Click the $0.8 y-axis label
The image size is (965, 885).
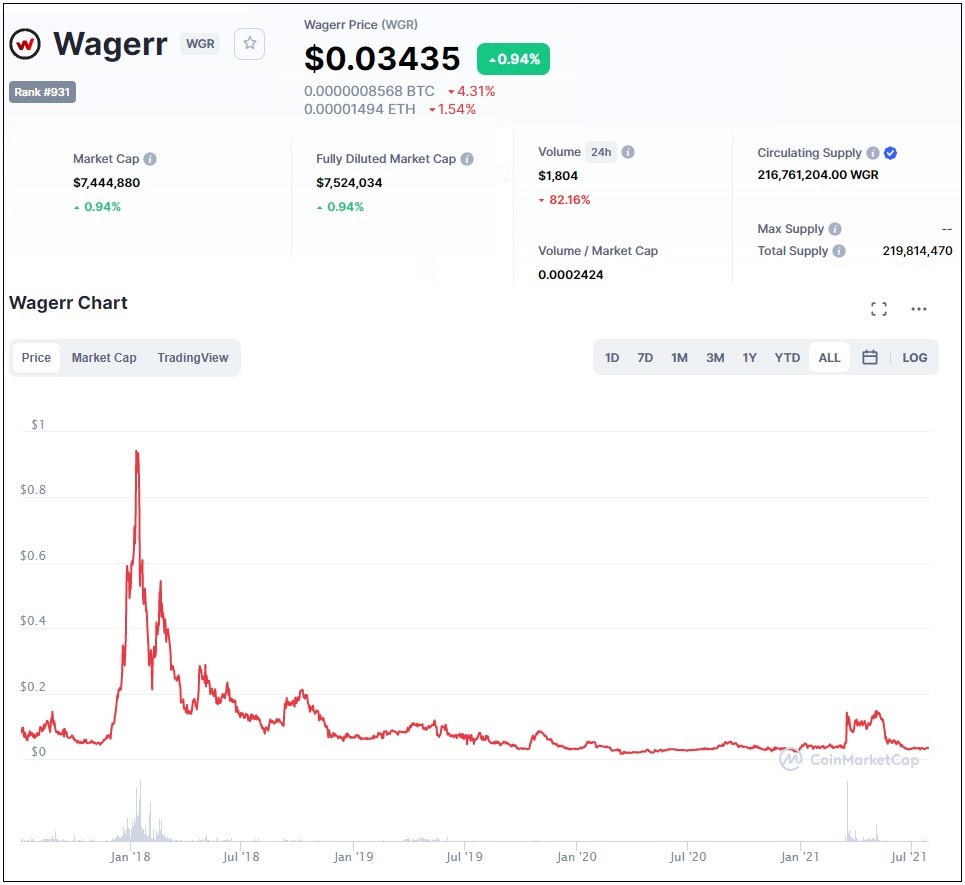coord(33,490)
